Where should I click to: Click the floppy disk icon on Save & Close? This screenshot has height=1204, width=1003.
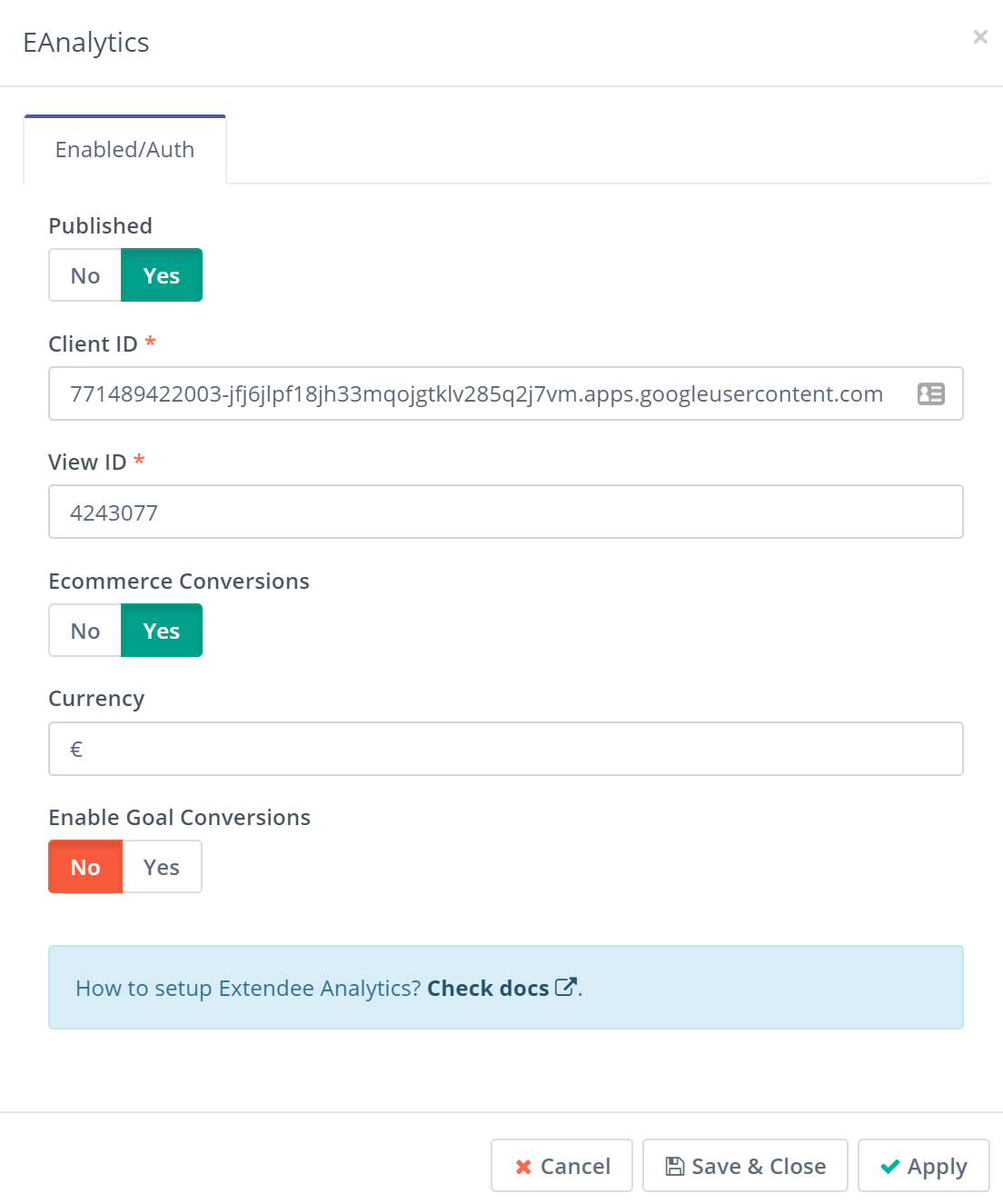[675, 1166]
